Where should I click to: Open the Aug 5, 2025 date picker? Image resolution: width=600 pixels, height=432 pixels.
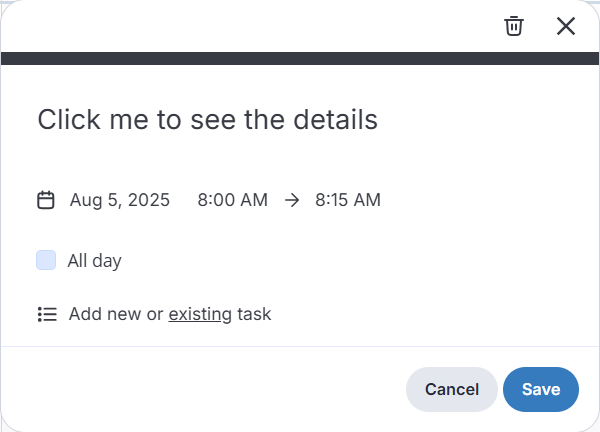click(x=119, y=200)
